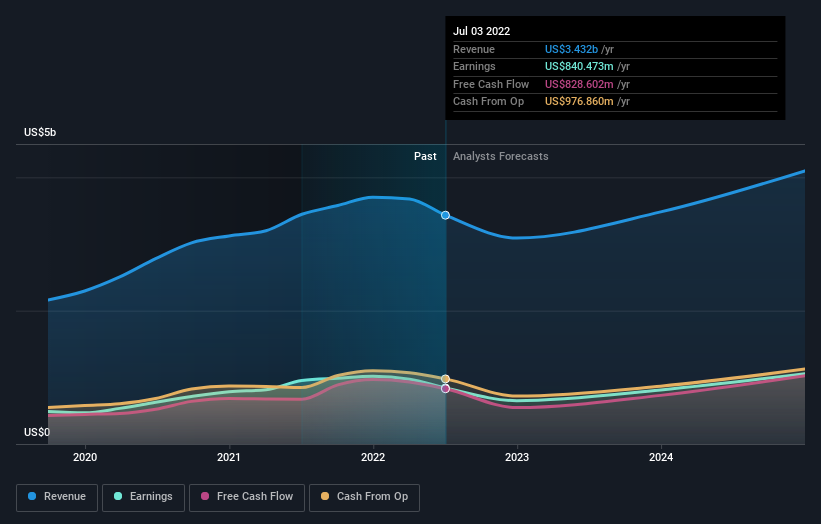Toggle the Earnings legend series
This screenshot has height=524, width=821.
point(143,497)
